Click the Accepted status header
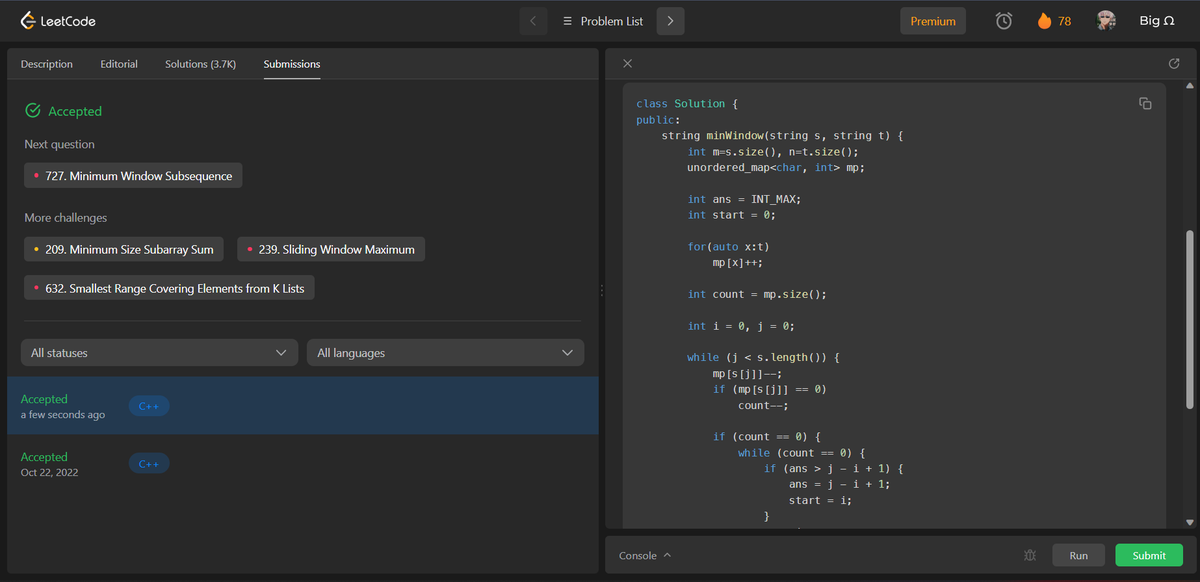 tap(64, 111)
